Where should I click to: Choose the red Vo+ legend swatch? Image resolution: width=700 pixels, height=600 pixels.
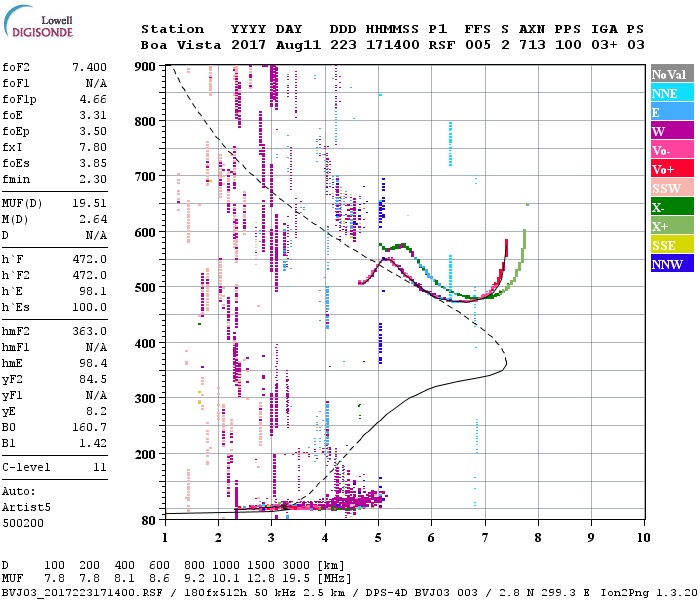click(x=671, y=169)
